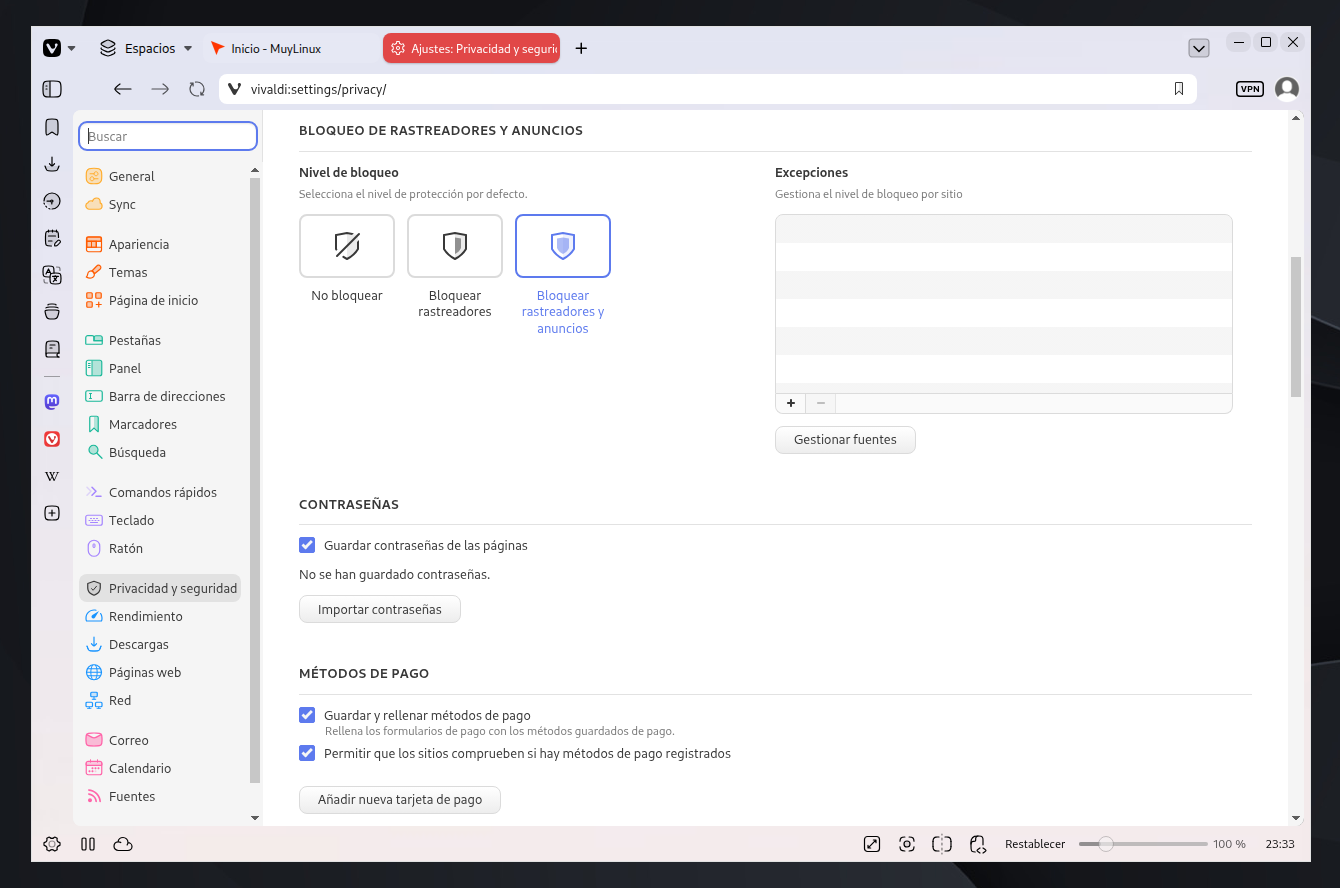
Task: Open the Espacios workspaces dropdown
Action: point(145,48)
